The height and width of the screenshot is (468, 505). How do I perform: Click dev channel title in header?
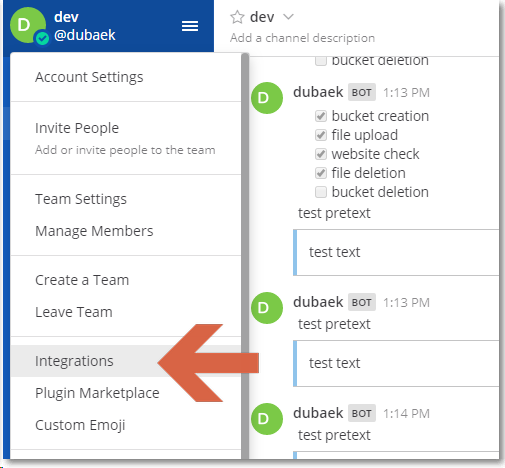[262, 17]
